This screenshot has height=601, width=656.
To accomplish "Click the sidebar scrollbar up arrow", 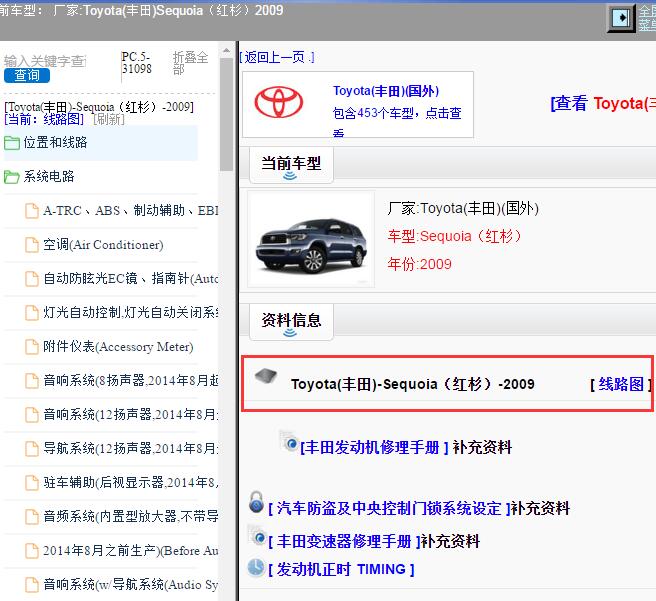I will coord(226,51).
